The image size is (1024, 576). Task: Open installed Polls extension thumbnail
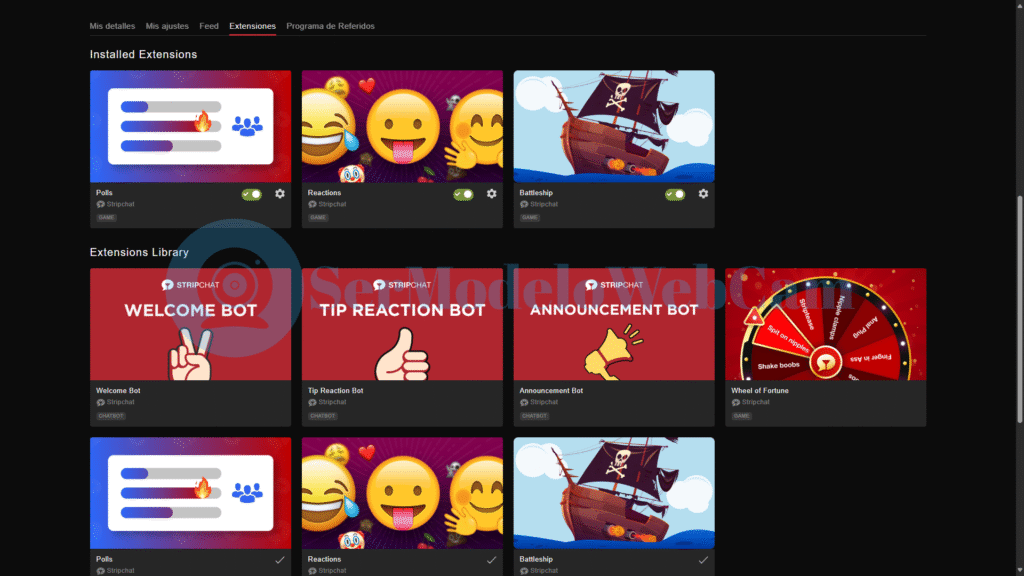[x=190, y=126]
